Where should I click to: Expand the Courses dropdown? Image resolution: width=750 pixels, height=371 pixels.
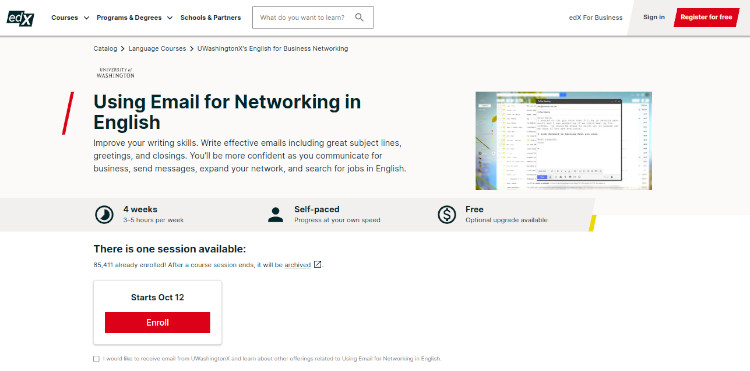tap(70, 18)
